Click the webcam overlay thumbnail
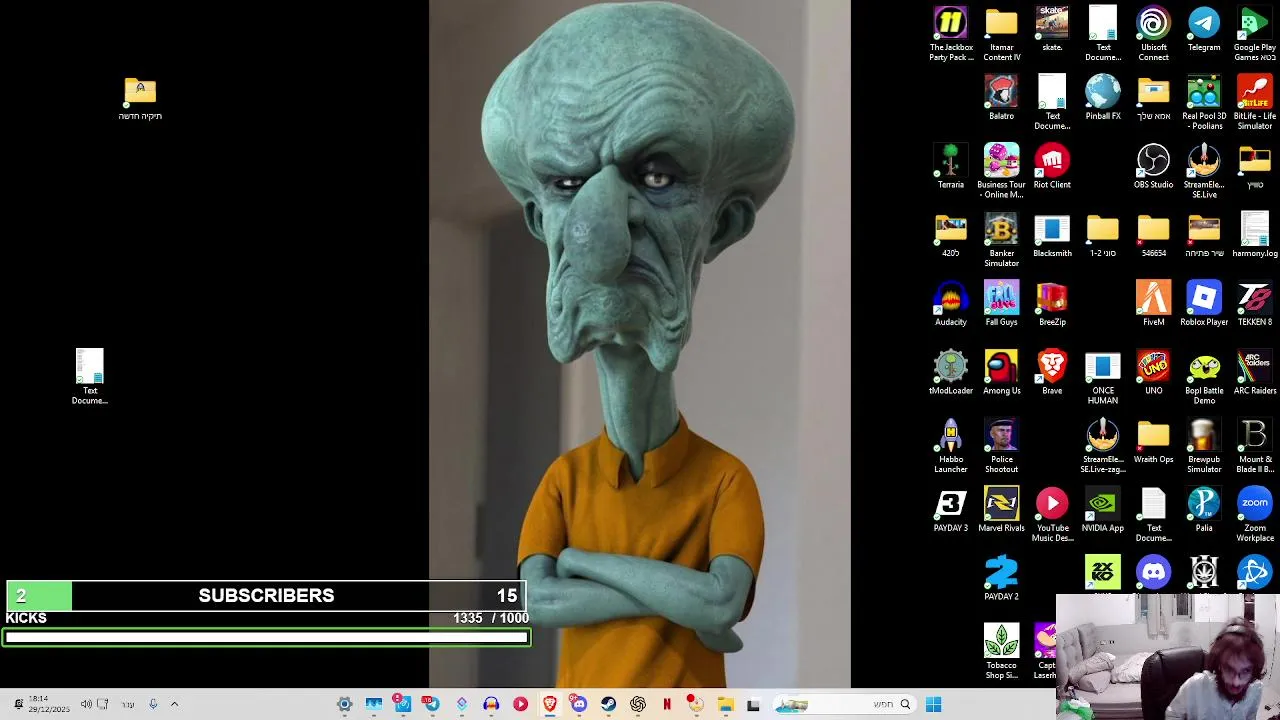This screenshot has width=1280, height=720. 1167,657
